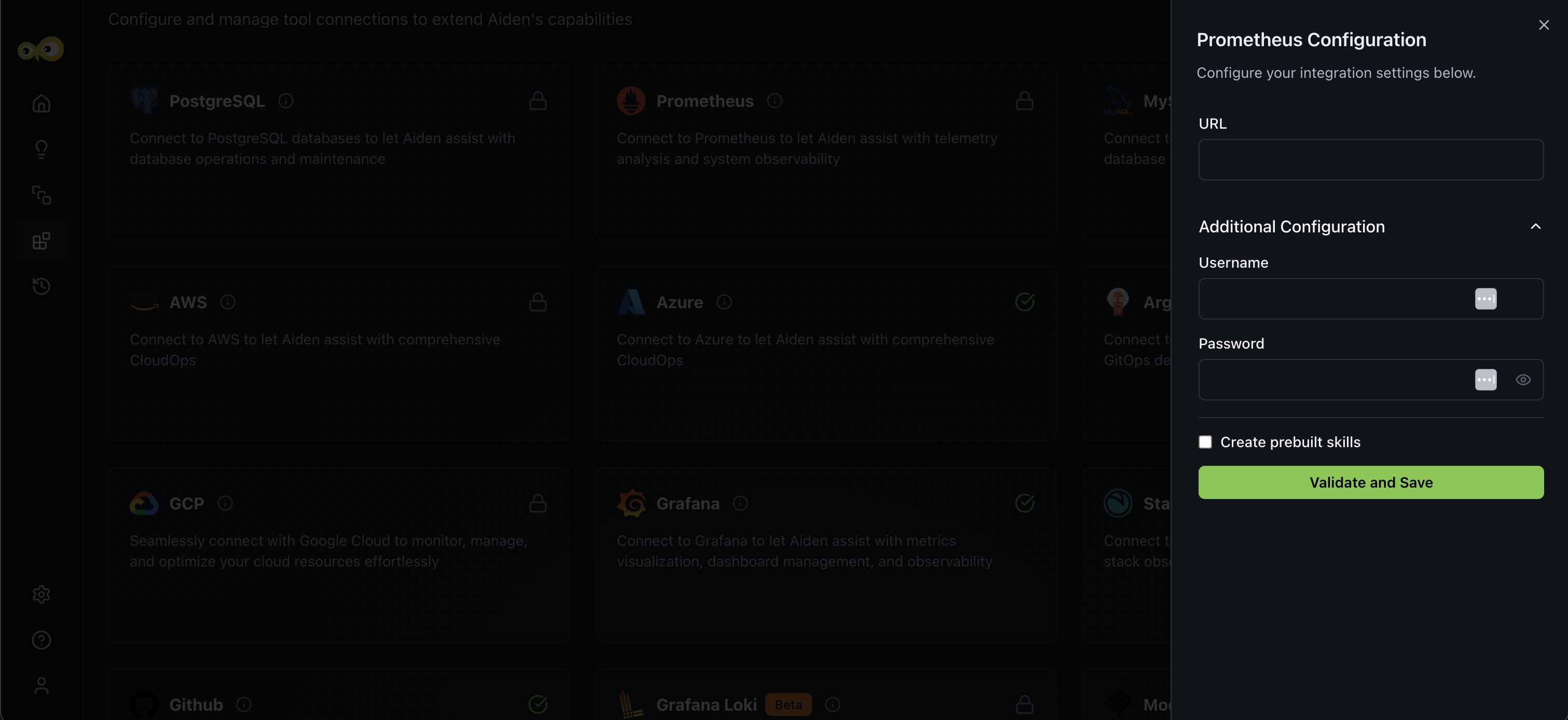This screenshot has width=1568, height=720.
Task: Click the Help question mark icon
Action: [42, 640]
